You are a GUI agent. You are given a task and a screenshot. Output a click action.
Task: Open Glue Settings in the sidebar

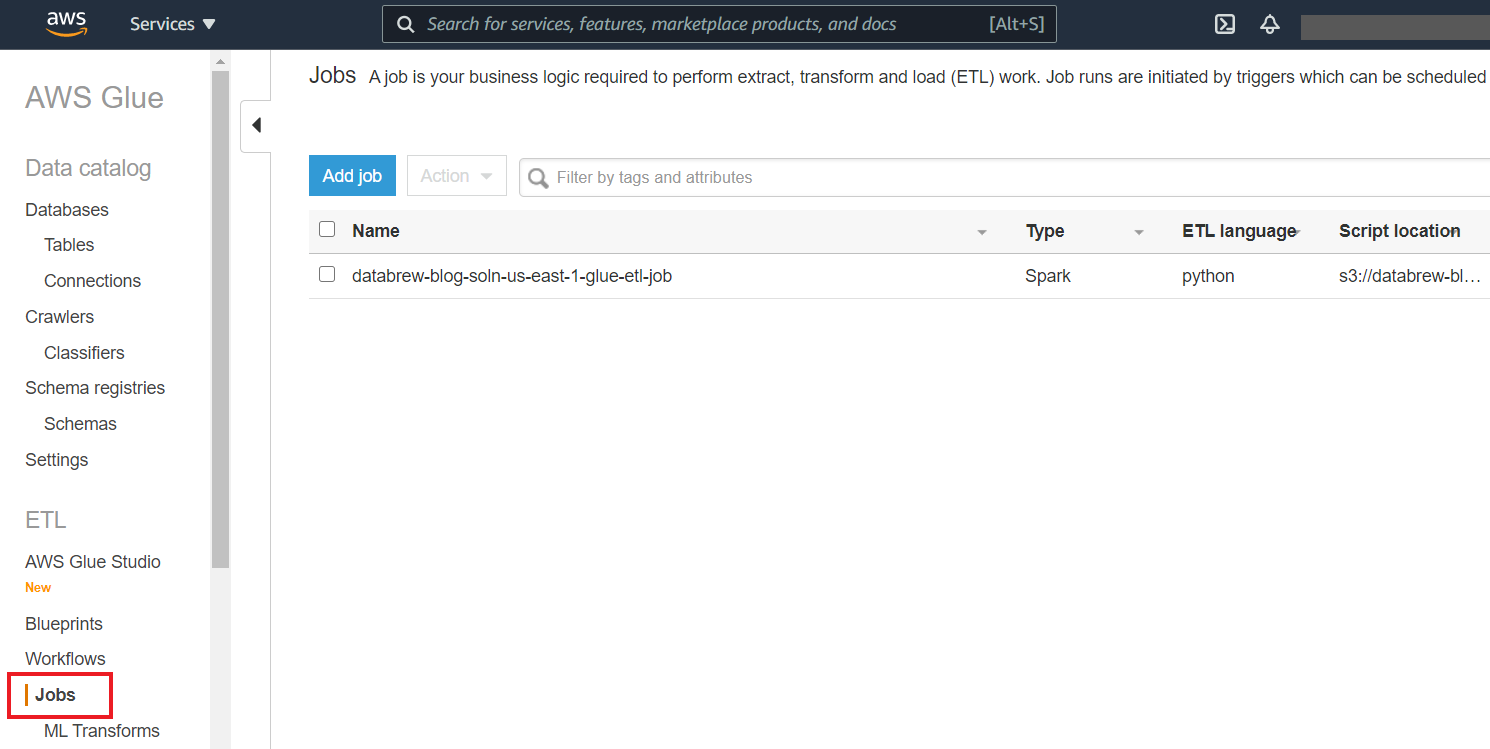(x=56, y=460)
